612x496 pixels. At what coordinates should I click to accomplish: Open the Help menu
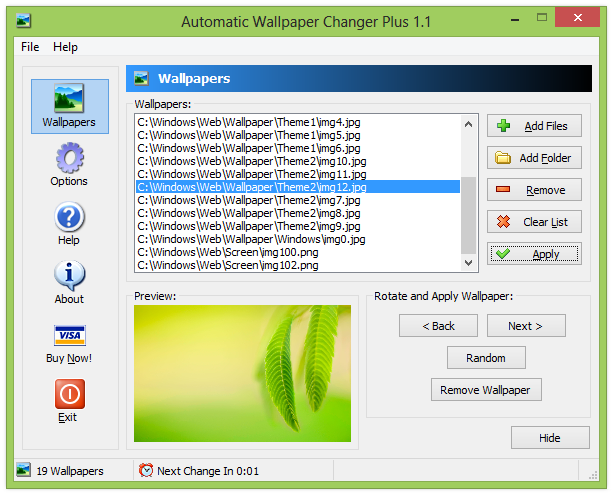(x=65, y=47)
